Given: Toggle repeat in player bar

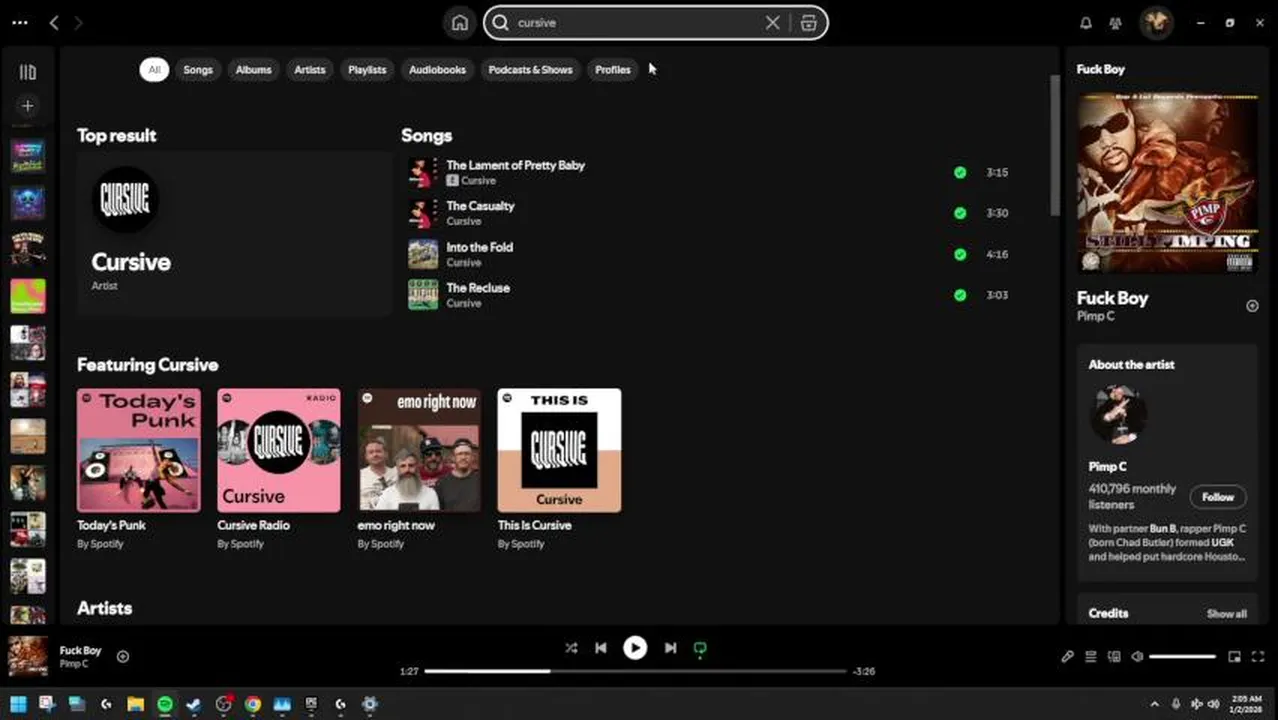Looking at the screenshot, I should click(x=700, y=648).
